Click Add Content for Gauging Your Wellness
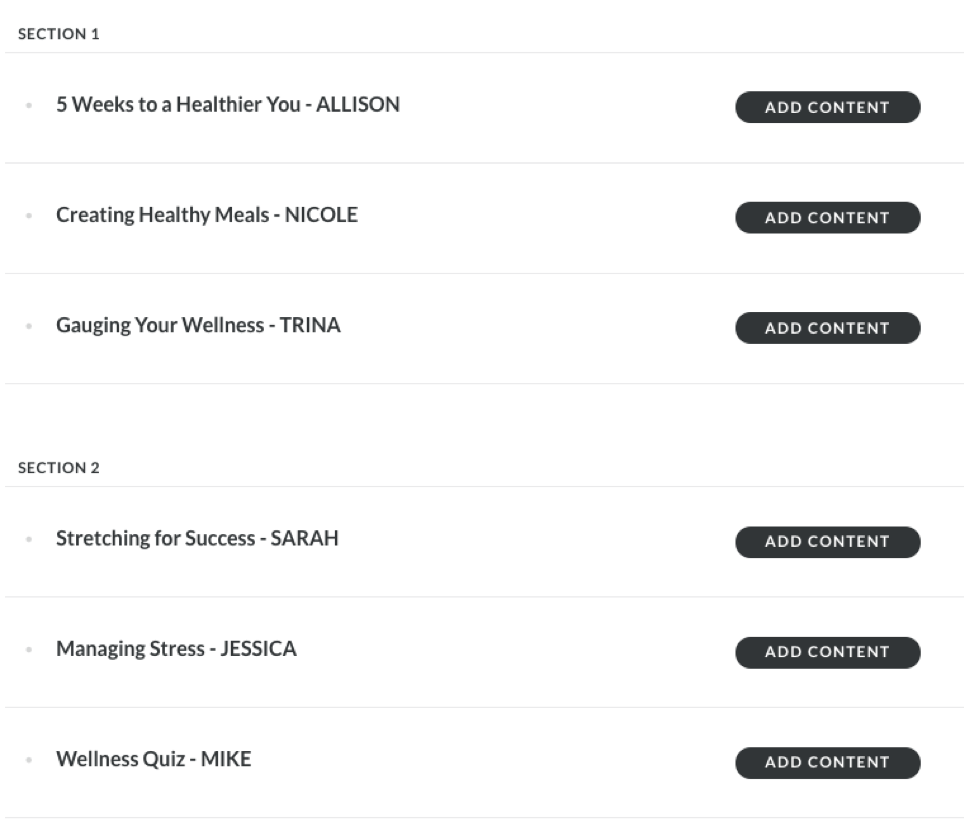This screenshot has width=964, height=829. point(827,328)
